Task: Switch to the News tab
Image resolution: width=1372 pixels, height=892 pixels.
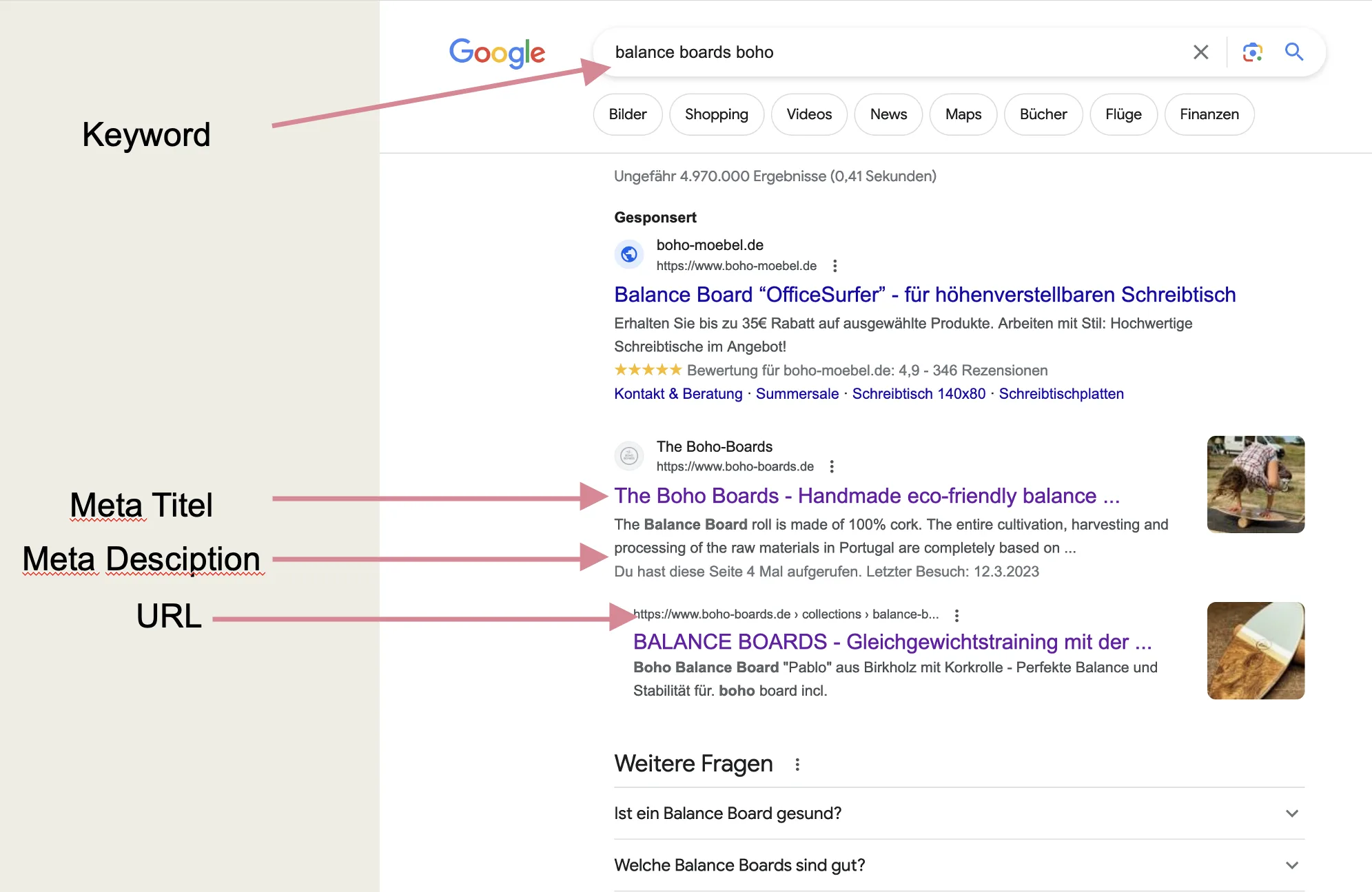Action: (x=888, y=114)
